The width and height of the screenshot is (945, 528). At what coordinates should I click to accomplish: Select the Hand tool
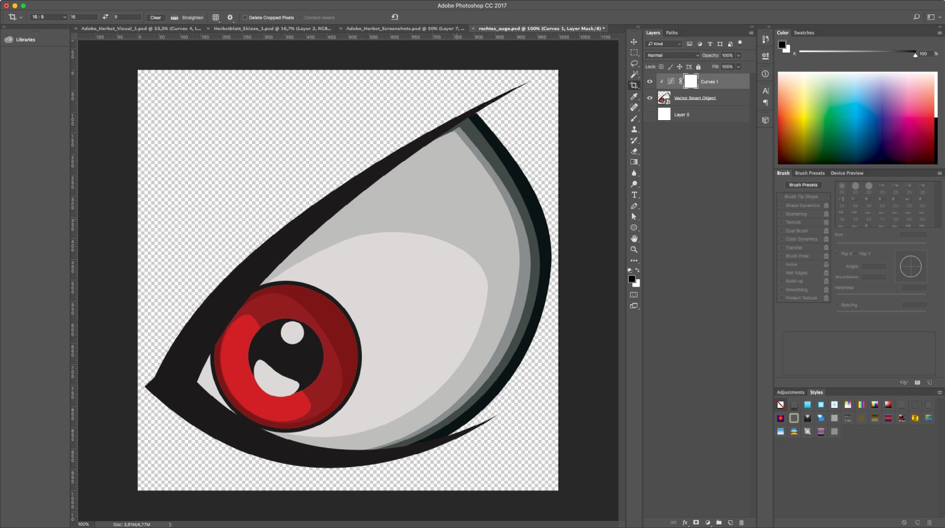tap(634, 238)
